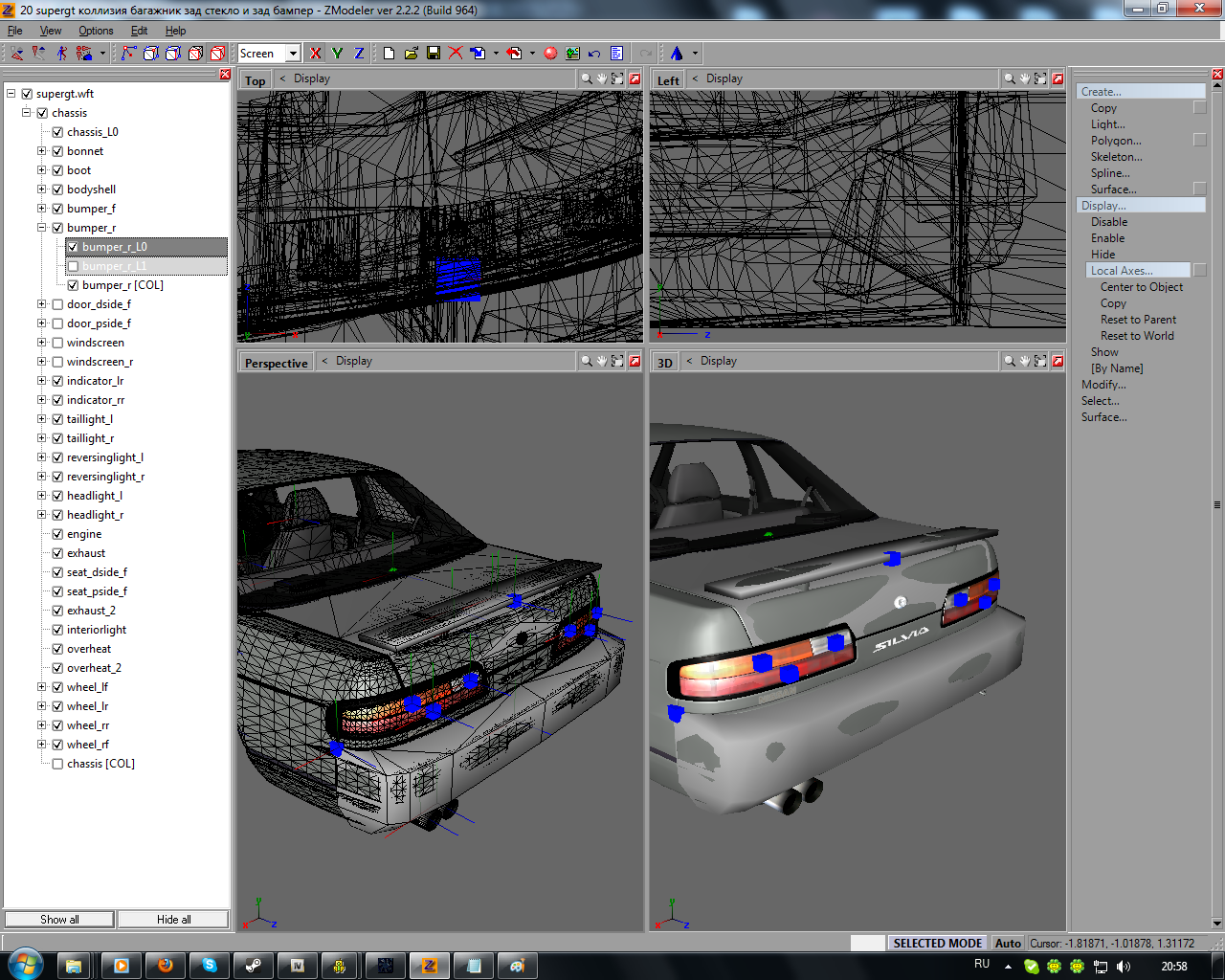Click the X axis lock button
This screenshot has width=1225, height=980.
[x=316, y=54]
